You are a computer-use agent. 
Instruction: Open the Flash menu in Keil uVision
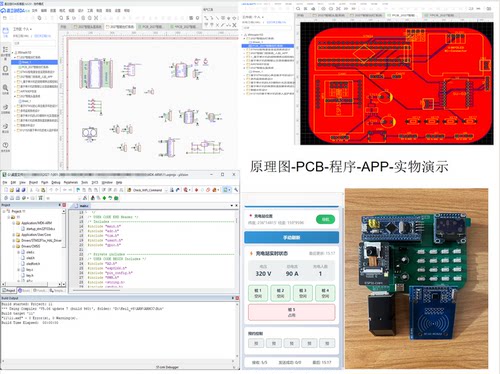pos(44,182)
